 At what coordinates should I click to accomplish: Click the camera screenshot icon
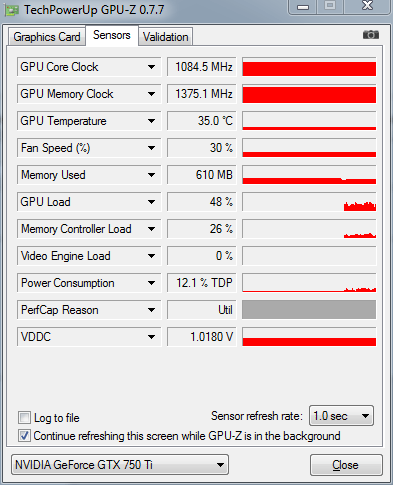tap(371, 34)
